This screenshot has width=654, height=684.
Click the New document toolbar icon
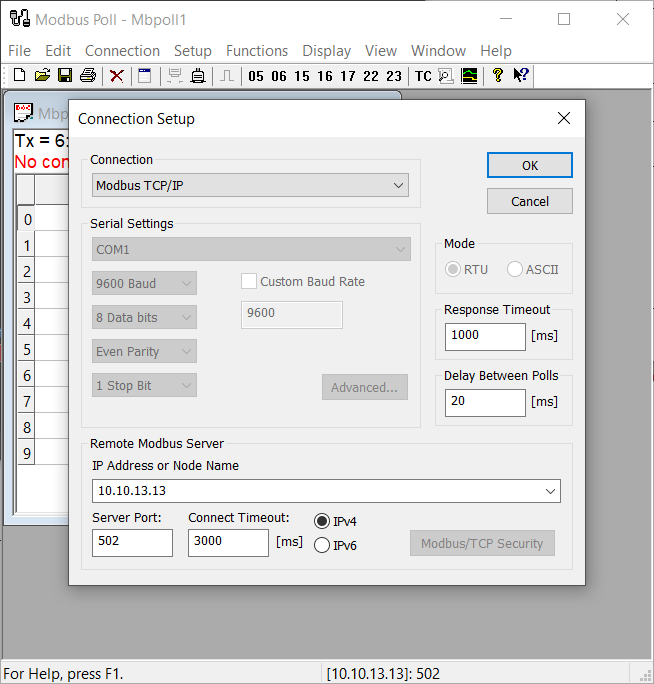coord(20,76)
